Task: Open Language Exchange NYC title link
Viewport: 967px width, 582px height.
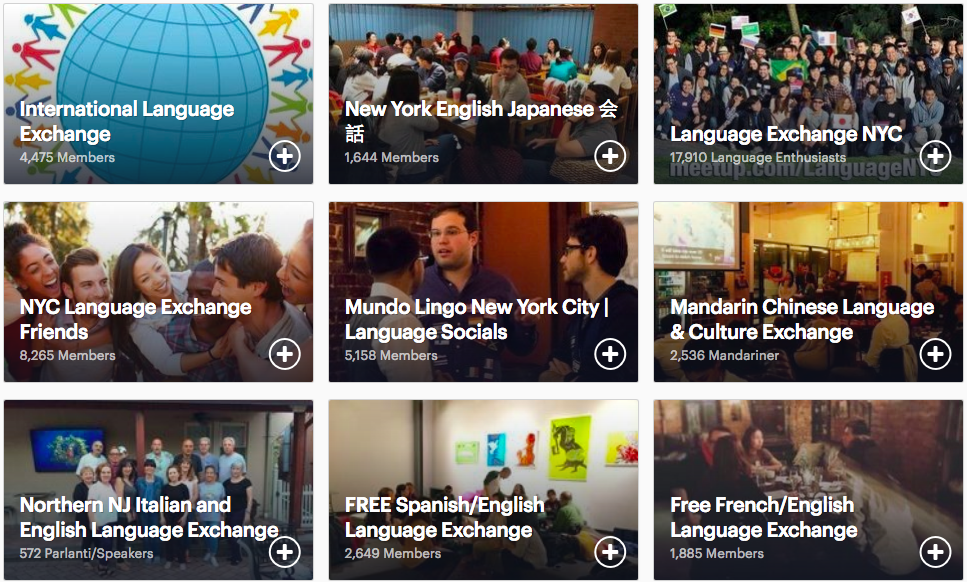Action: (x=786, y=134)
